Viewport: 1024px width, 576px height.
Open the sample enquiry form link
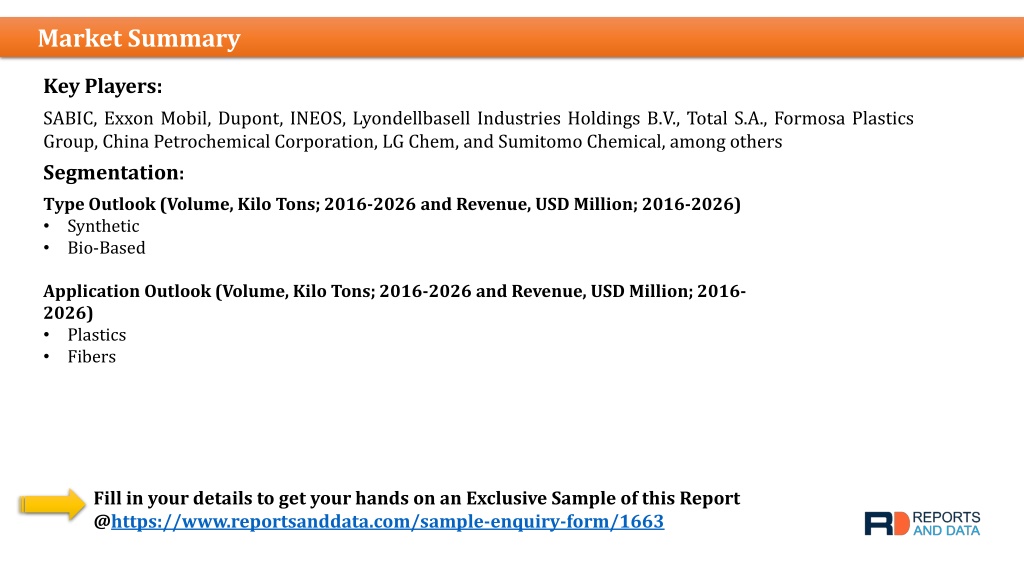coord(387,522)
